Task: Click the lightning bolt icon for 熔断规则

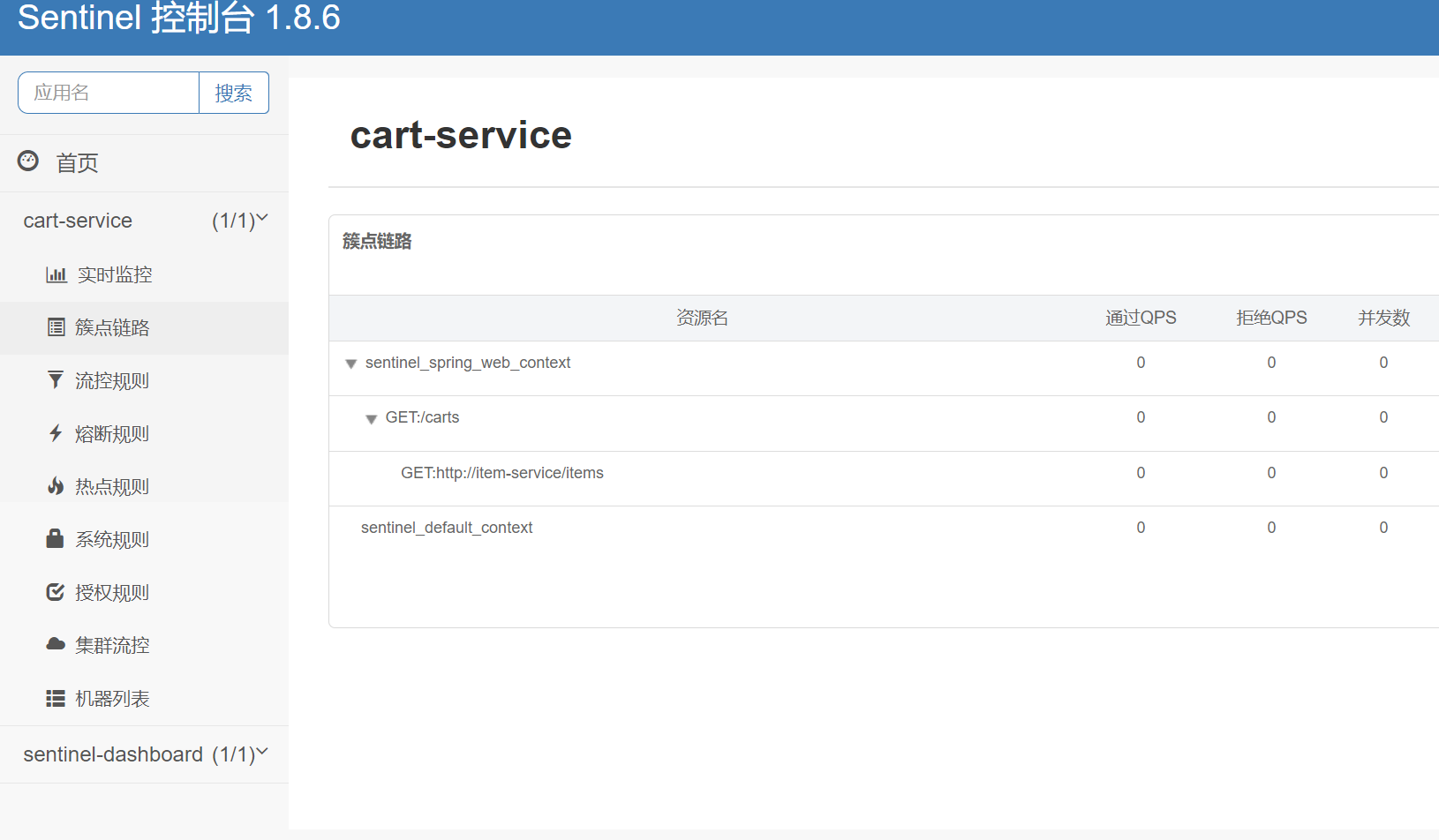Action: tap(56, 433)
